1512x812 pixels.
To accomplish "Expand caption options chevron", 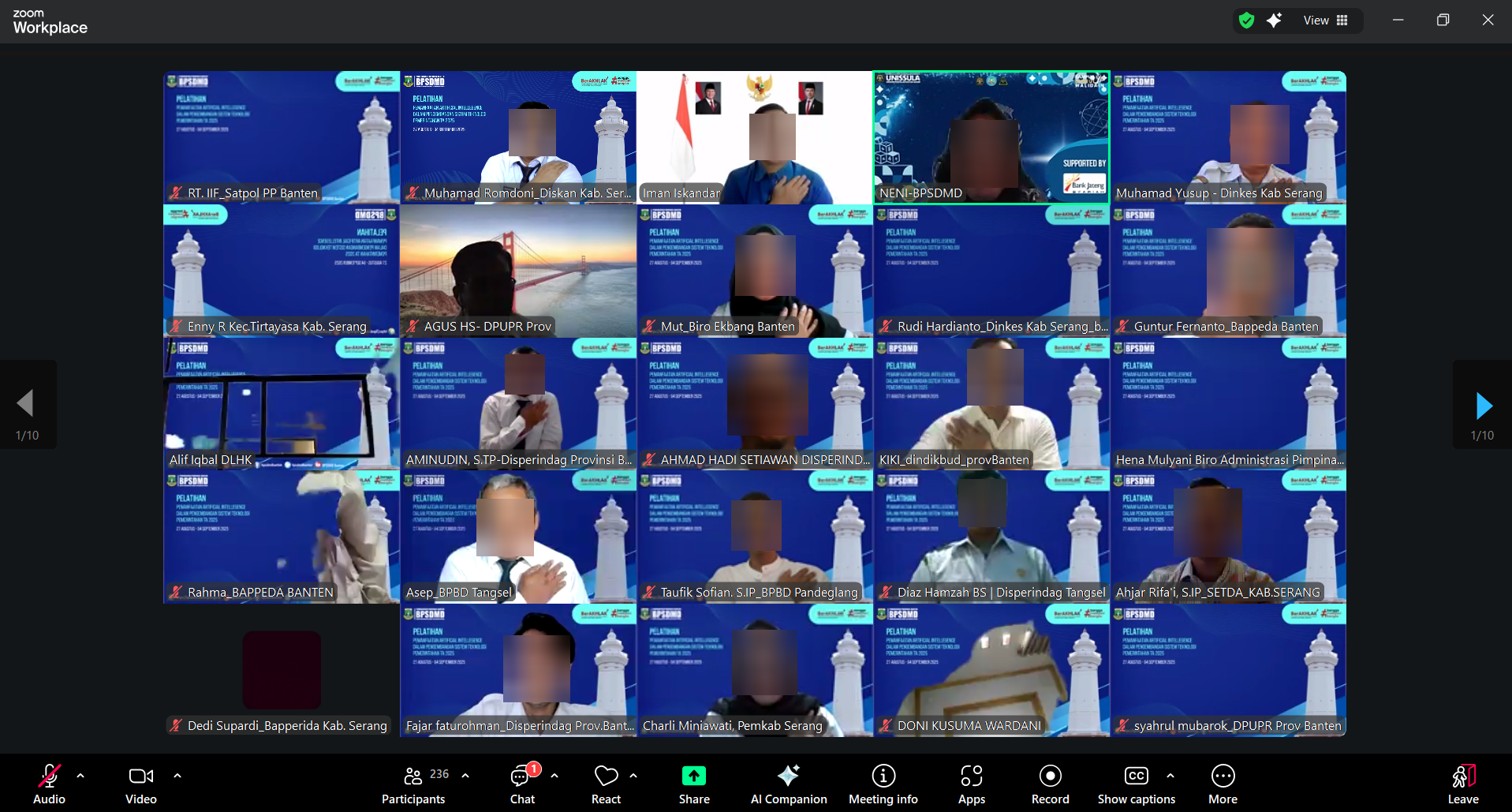I will click(x=1170, y=776).
